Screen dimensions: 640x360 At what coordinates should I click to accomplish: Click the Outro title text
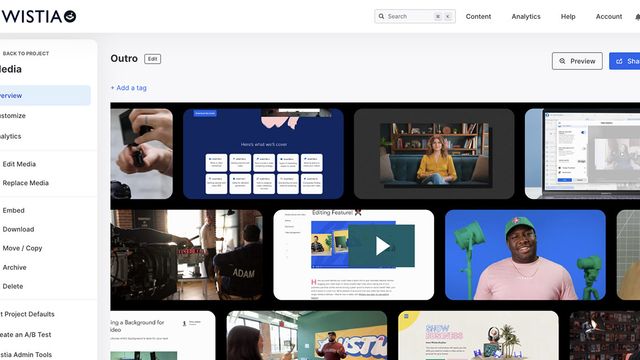point(124,58)
